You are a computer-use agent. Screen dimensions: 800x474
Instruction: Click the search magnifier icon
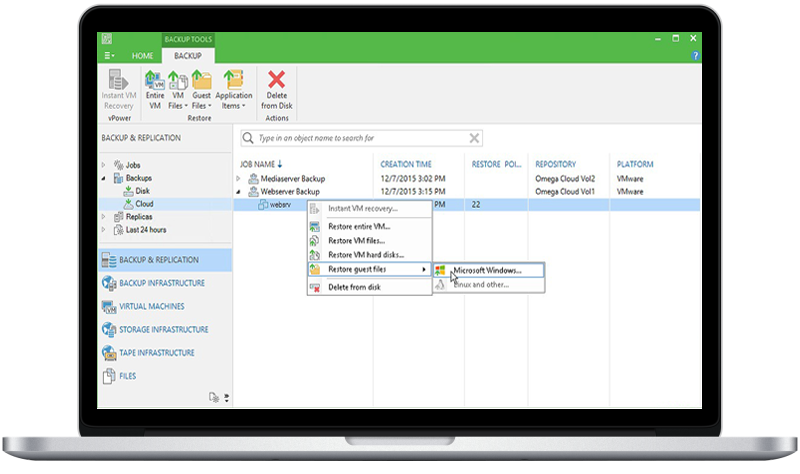pos(248,138)
